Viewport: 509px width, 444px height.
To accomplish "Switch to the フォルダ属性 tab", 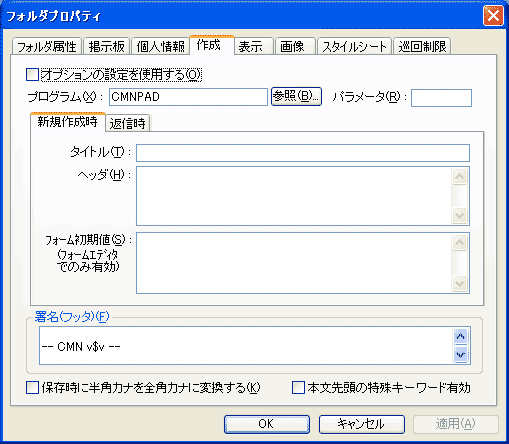I will coord(47,46).
